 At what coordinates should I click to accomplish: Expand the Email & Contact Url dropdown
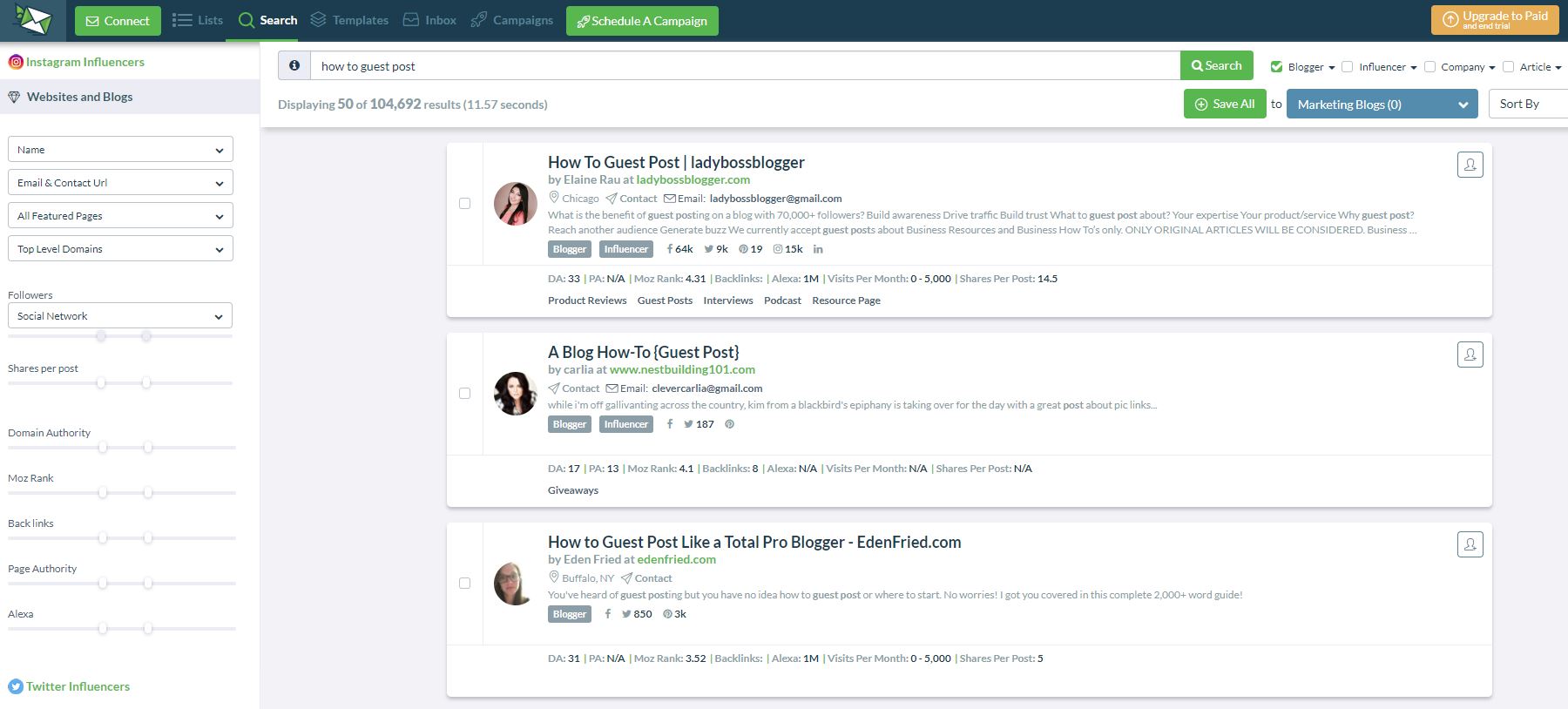120,183
